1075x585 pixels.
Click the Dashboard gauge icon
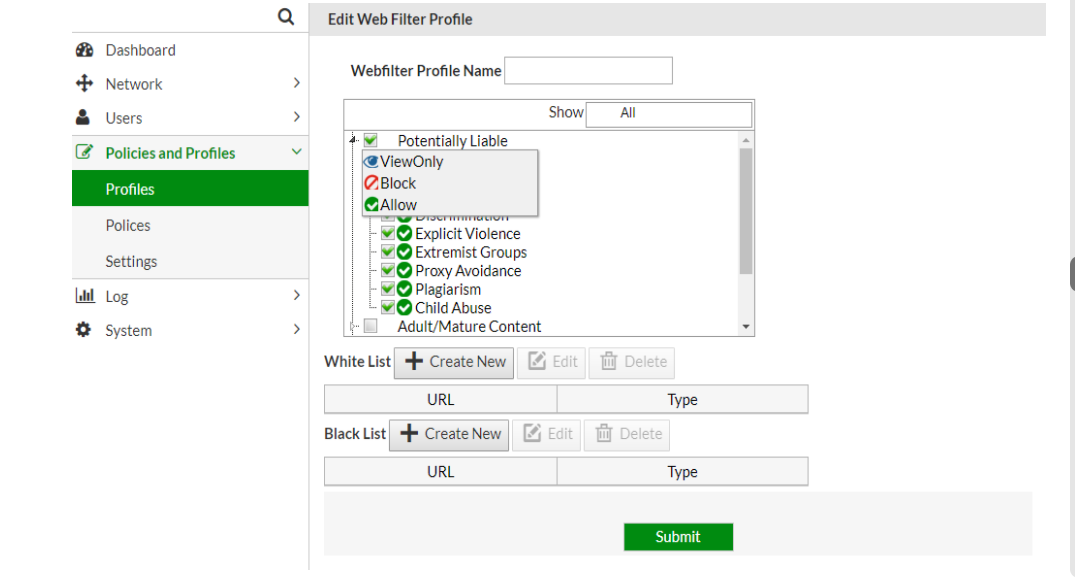84,50
